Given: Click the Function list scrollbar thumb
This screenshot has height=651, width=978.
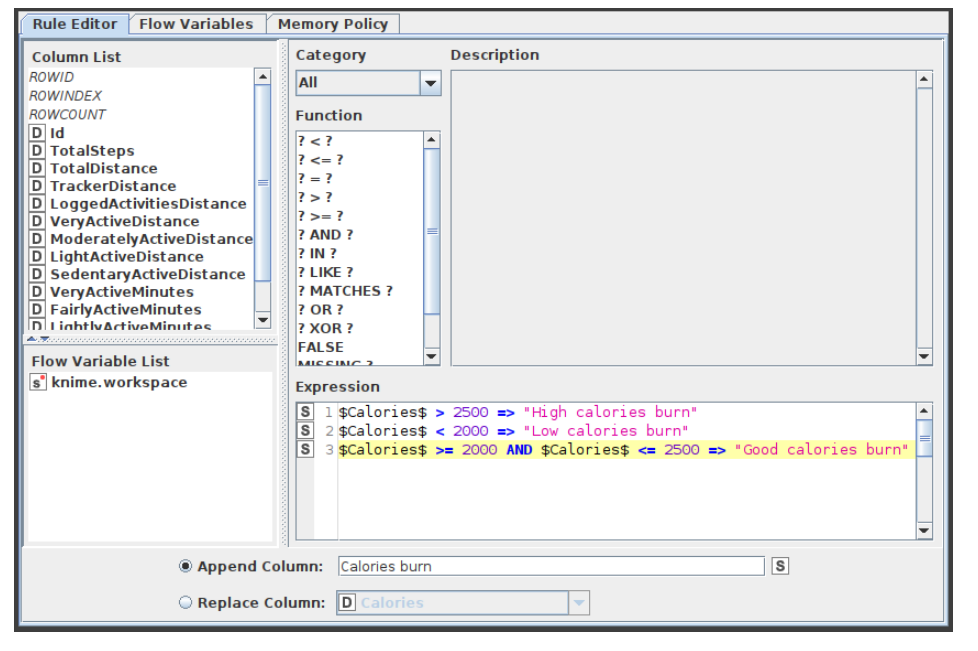Looking at the screenshot, I should [x=432, y=231].
